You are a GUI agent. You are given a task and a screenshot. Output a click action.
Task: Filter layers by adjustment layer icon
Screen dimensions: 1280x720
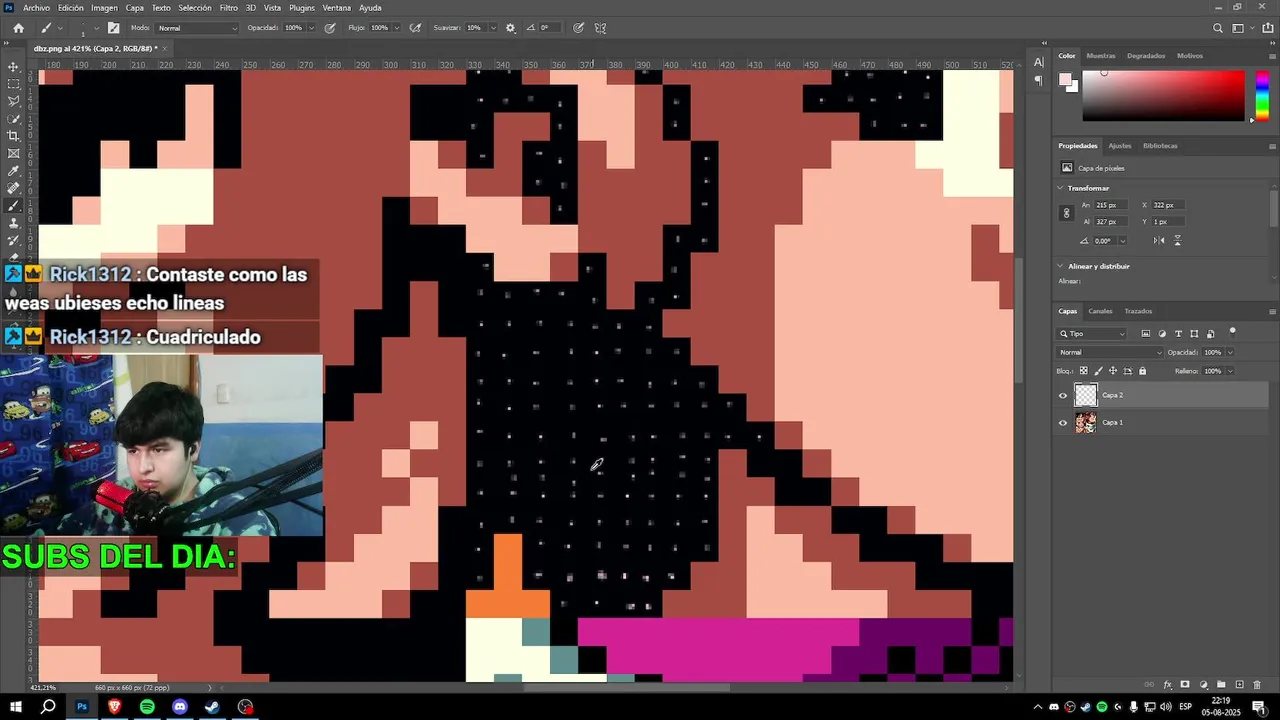tap(1162, 333)
